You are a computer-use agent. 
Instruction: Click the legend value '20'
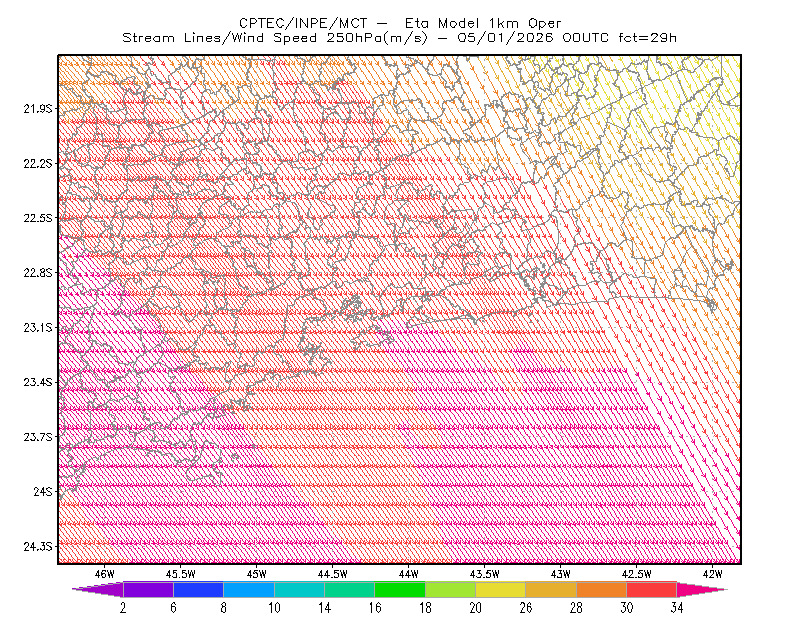tap(476, 608)
